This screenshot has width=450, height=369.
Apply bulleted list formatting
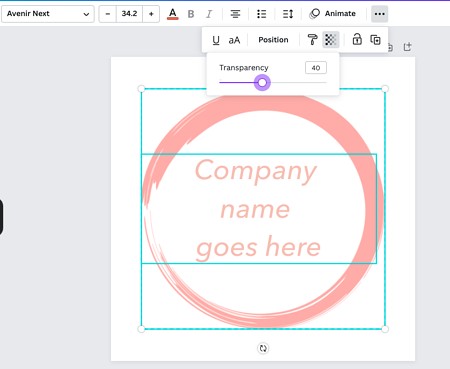coord(262,14)
